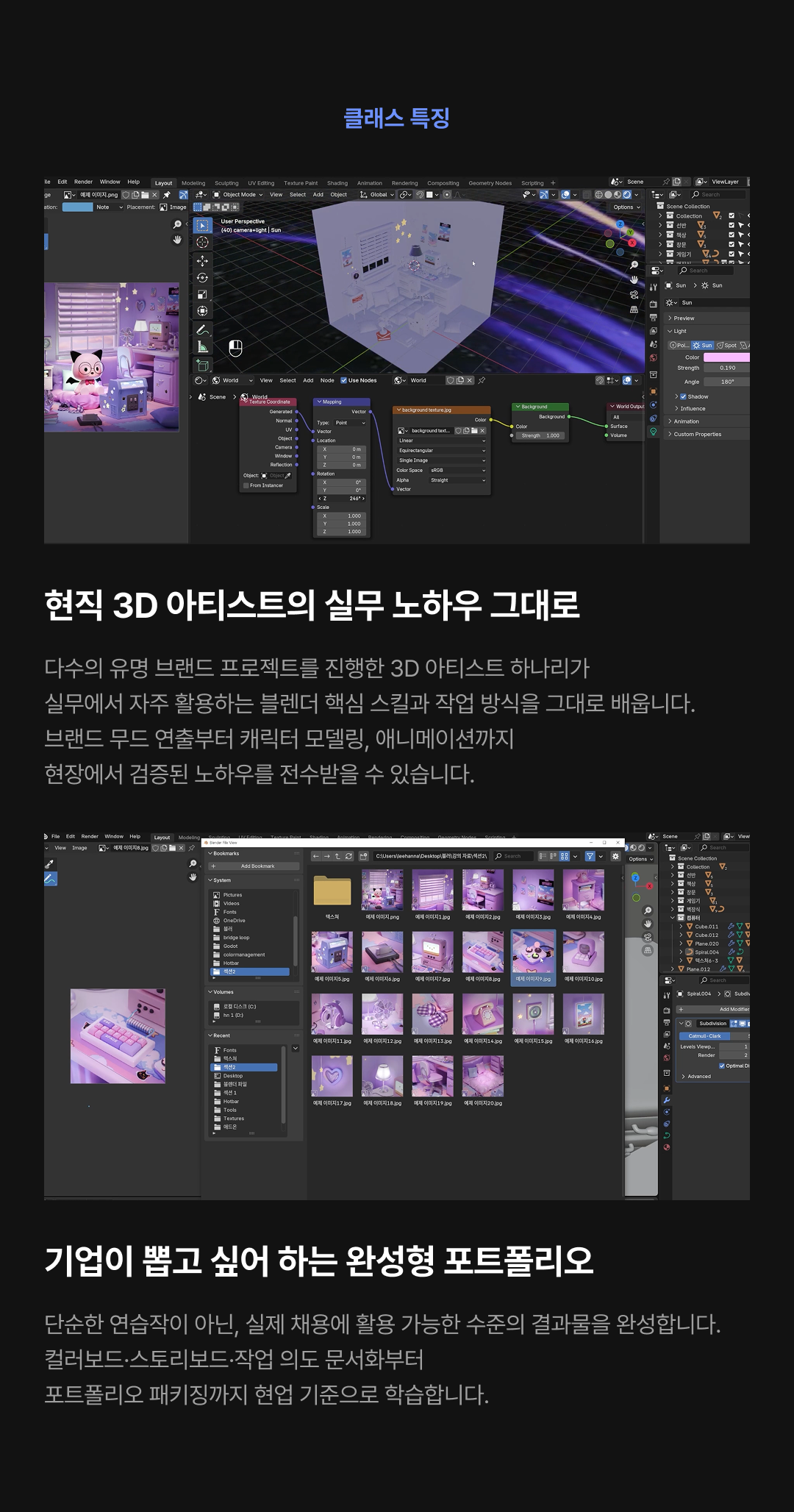
Task: Select the Rotate tool in viewport toolbar
Action: [202, 277]
